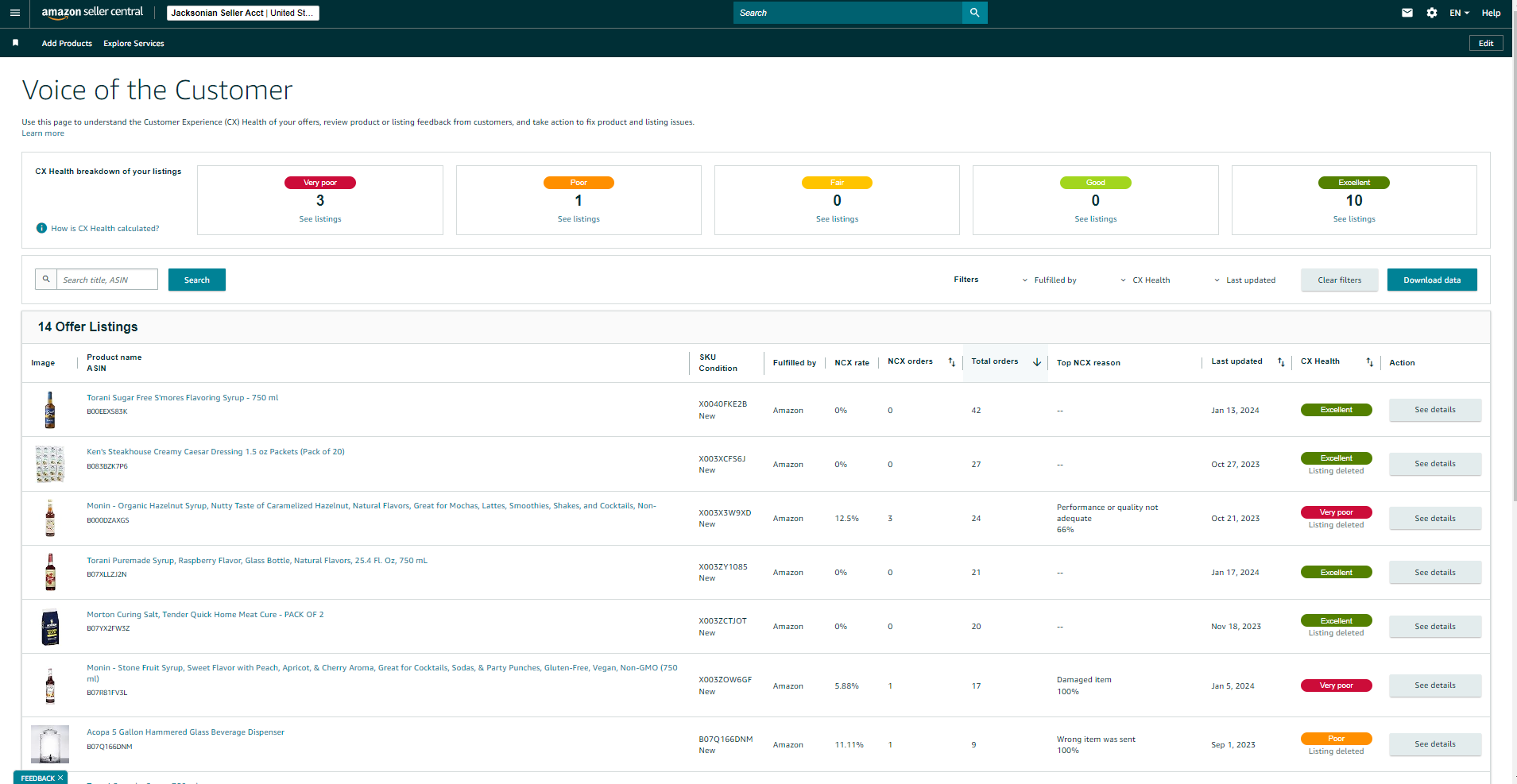See details for Torani Raspberry Syrup
The width and height of the screenshot is (1517, 784).
click(x=1435, y=573)
